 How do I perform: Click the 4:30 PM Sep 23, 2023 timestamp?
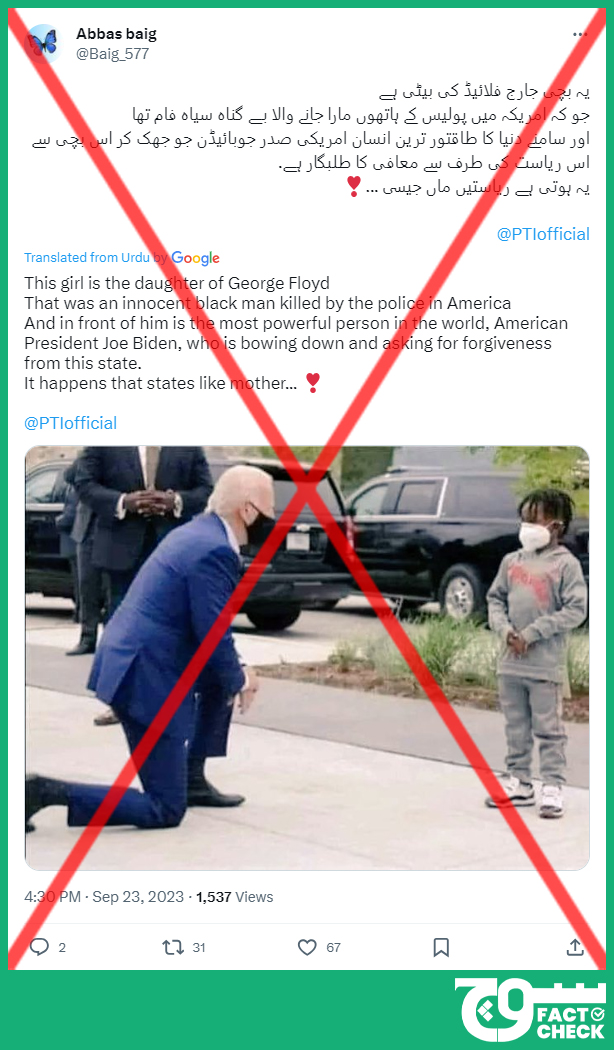pos(104,897)
